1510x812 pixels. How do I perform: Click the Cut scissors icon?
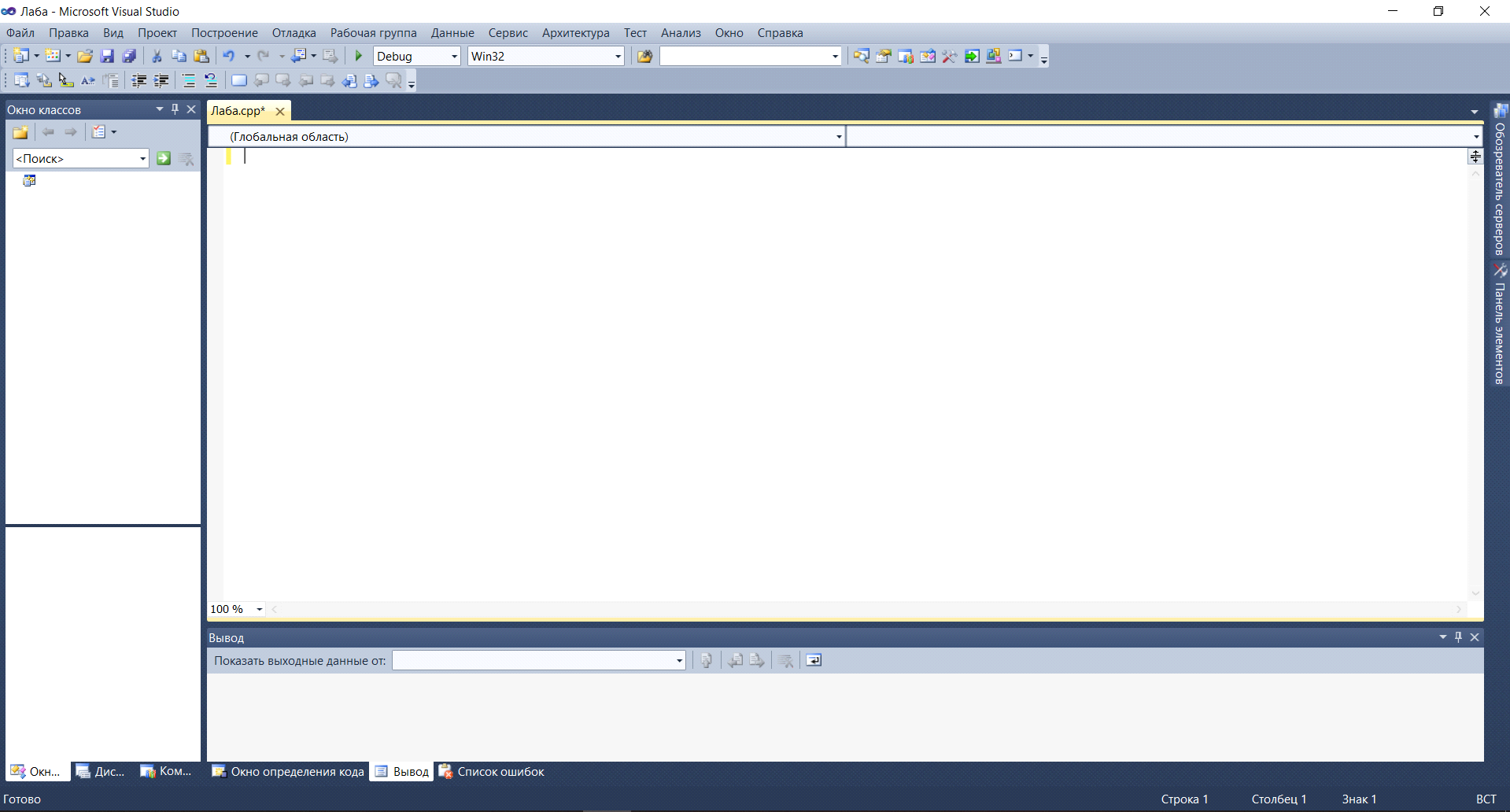pyautogui.click(x=157, y=56)
